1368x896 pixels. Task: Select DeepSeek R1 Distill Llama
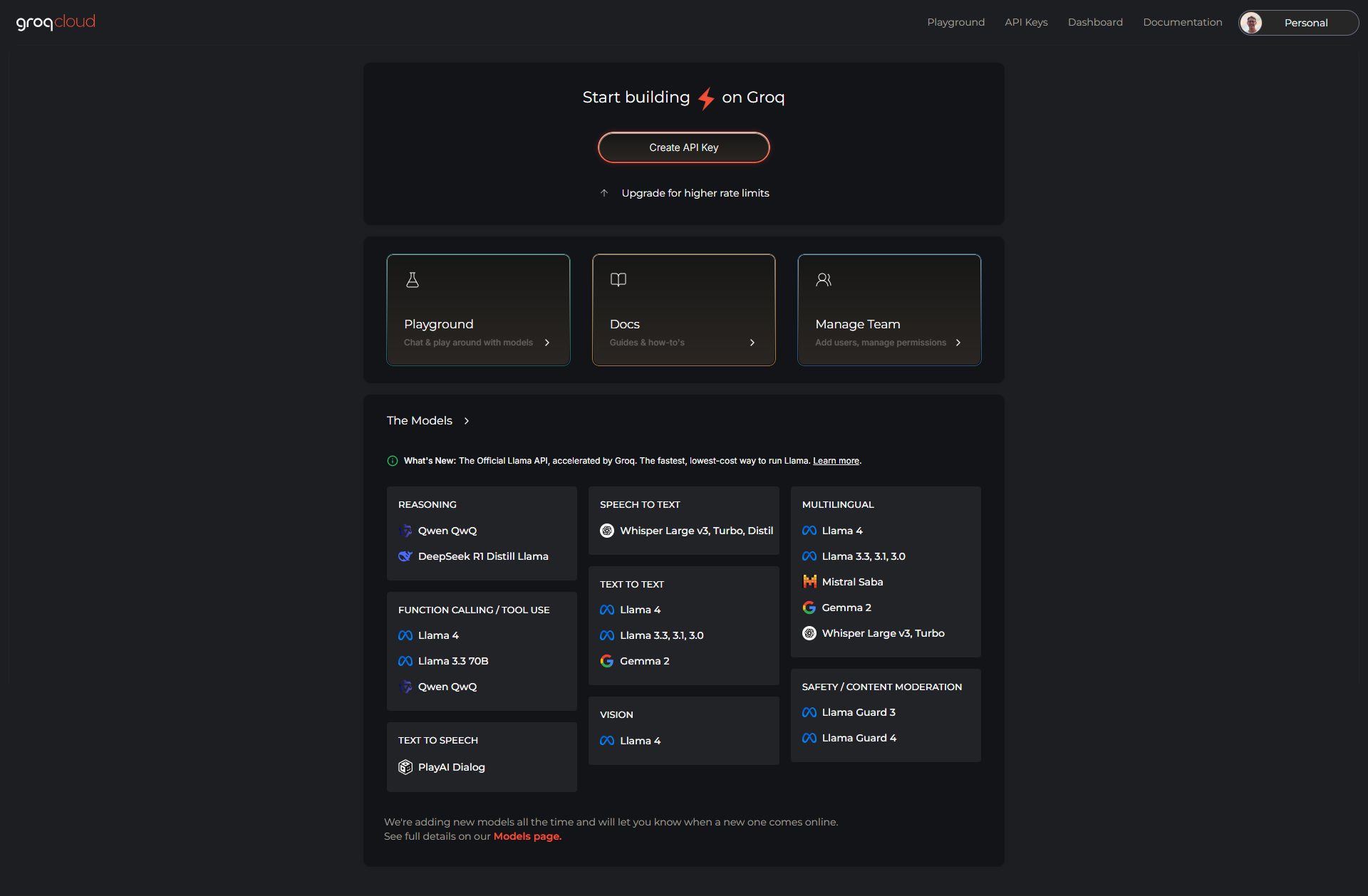(x=483, y=556)
